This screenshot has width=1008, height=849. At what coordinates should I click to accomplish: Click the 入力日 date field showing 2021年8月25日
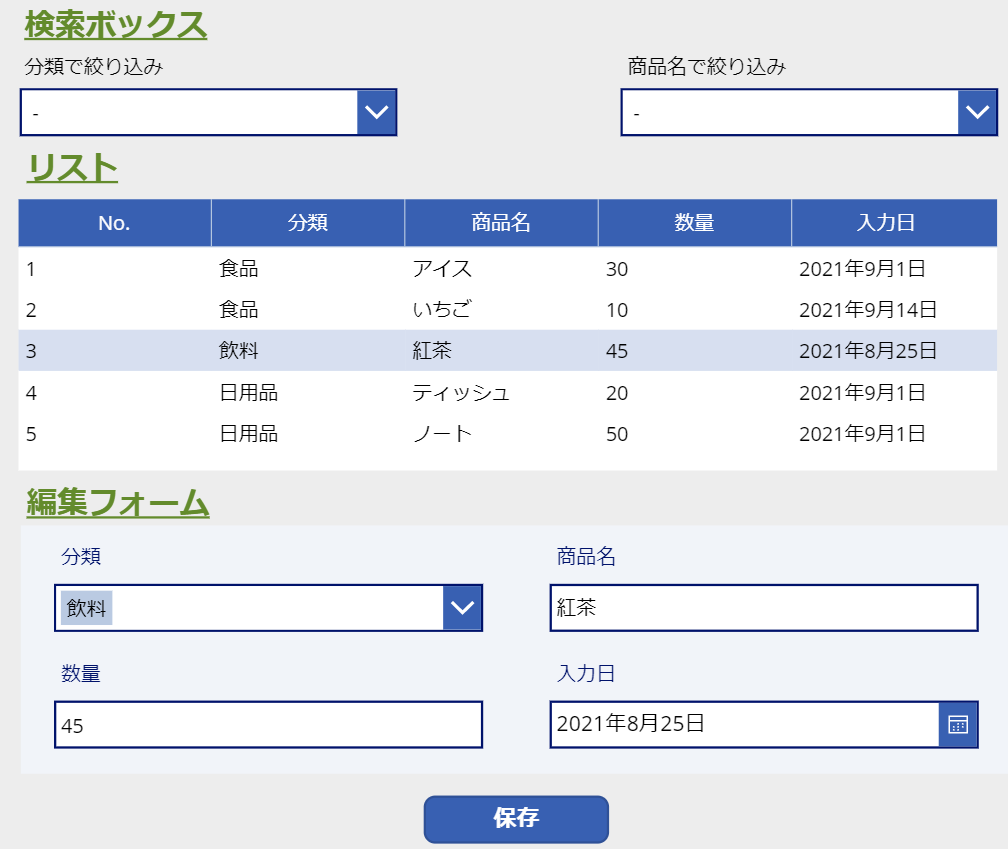[x=740, y=724]
